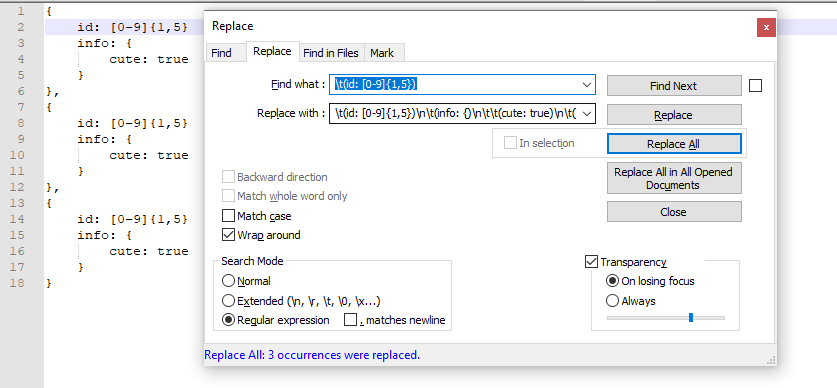Image resolution: width=837 pixels, height=388 pixels.
Task: Select Always transparency option
Action: click(x=612, y=301)
